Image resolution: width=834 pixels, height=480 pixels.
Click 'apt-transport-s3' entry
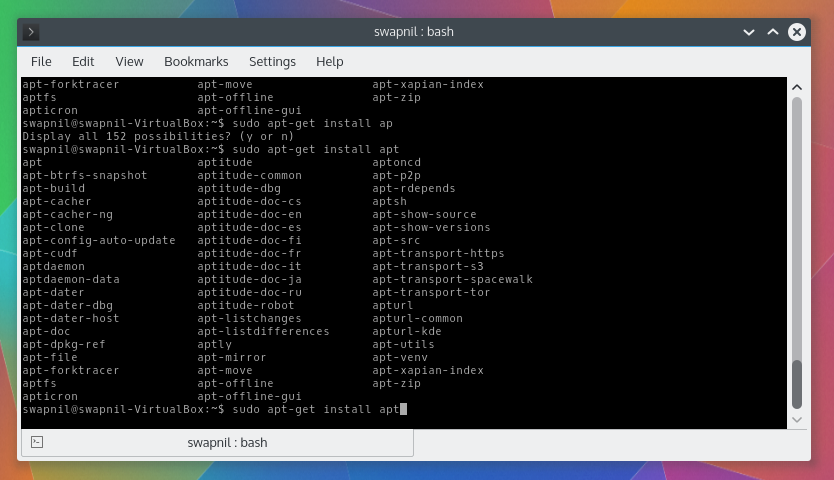coord(428,267)
